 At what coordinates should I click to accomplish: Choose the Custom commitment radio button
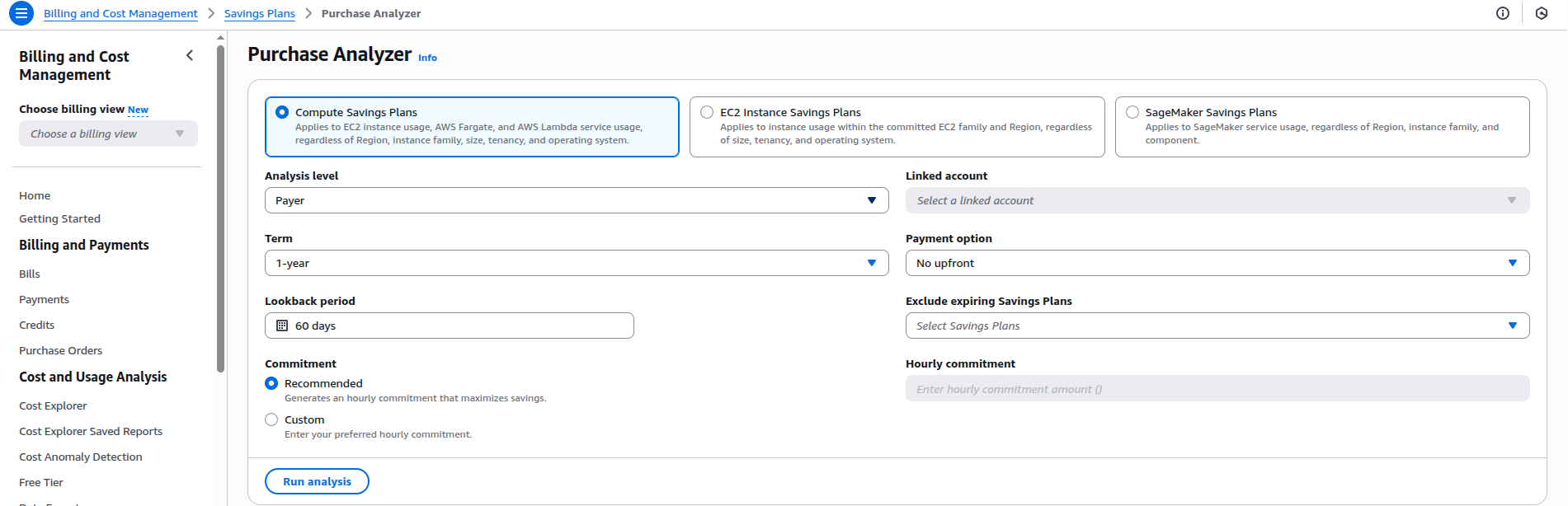tap(271, 419)
